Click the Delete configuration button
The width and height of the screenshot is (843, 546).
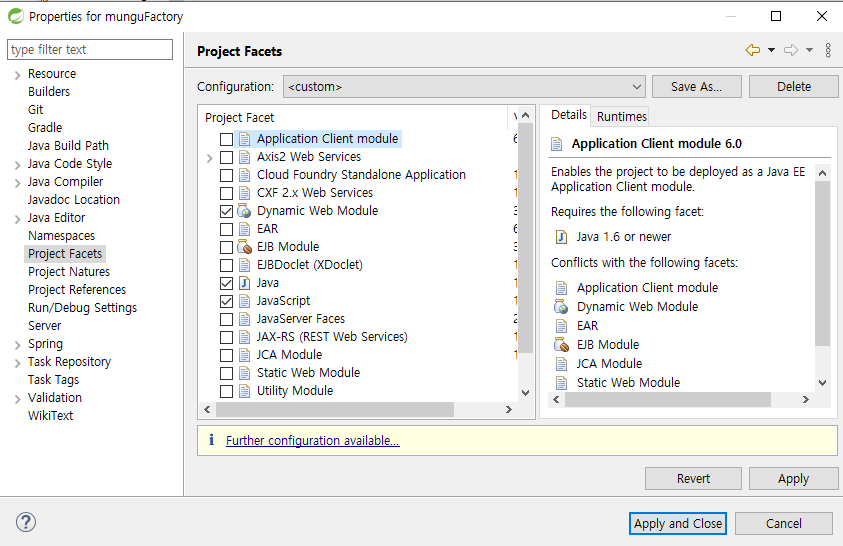pos(794,87)
